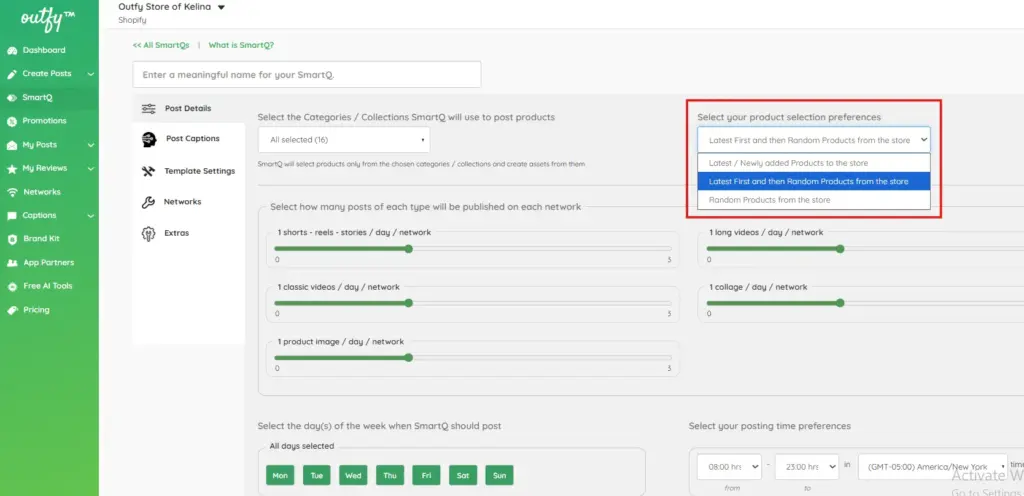Select Random Products from the store option
The width and height of the screenshot is (1024, 496).
(814, 200)
